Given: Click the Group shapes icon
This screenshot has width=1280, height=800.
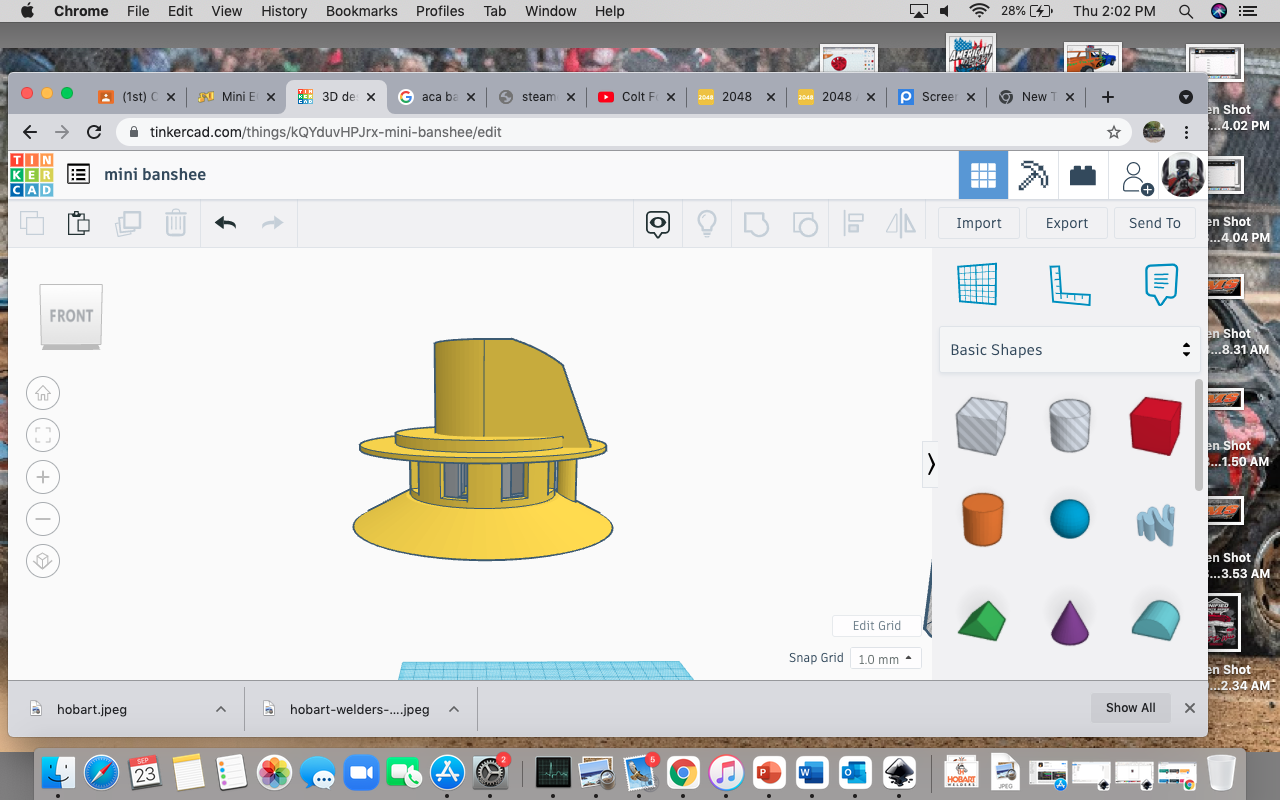Looking at the screenshot, I should point(756,223).
